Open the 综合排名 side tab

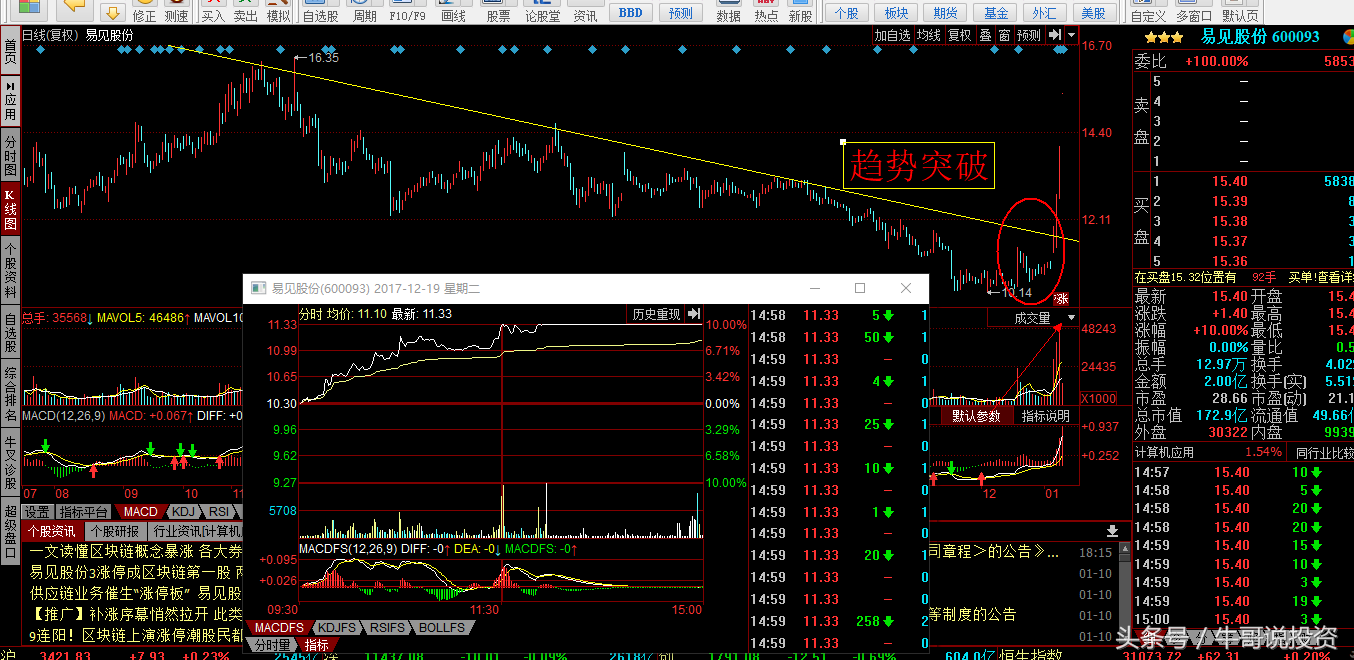tap(10, 391)
